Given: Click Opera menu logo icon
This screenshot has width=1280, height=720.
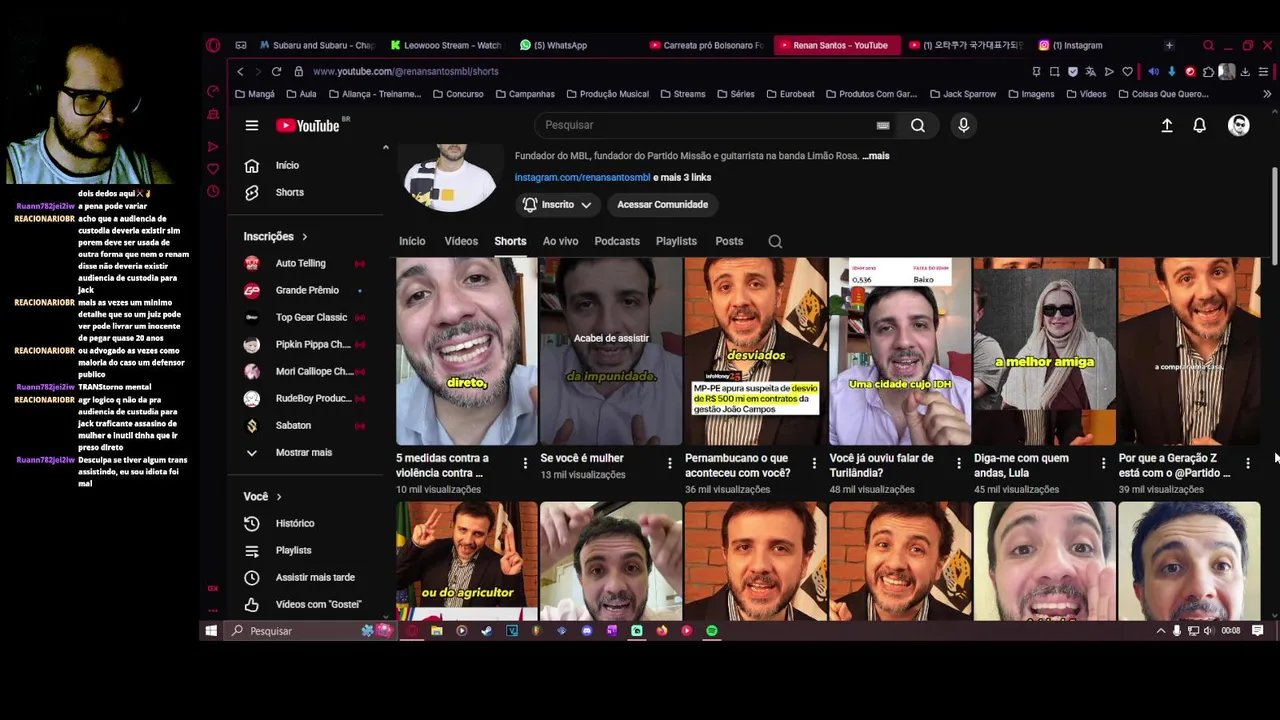Looking at the screenshot, I should pyautogui.click(x=213, y=45).
